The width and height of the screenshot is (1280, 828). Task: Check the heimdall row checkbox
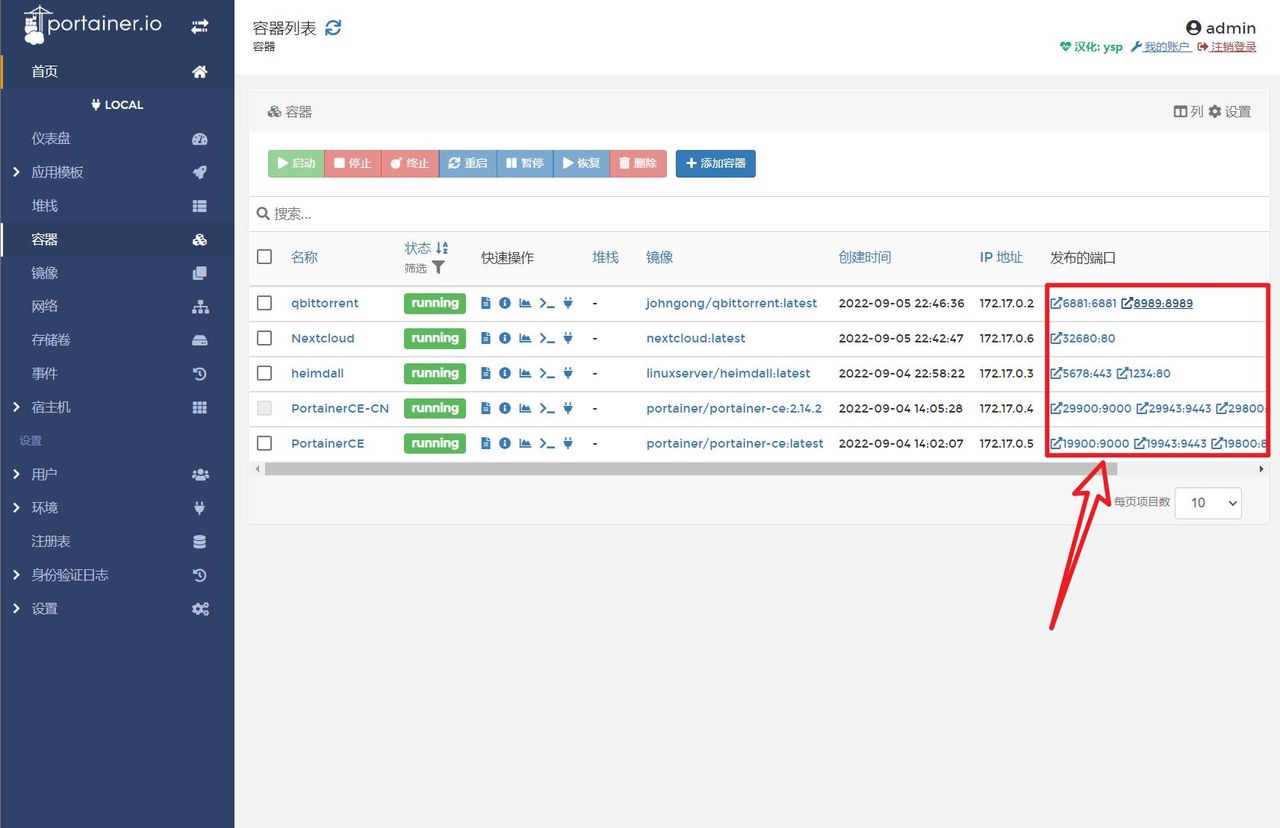[x=264, y=373]
